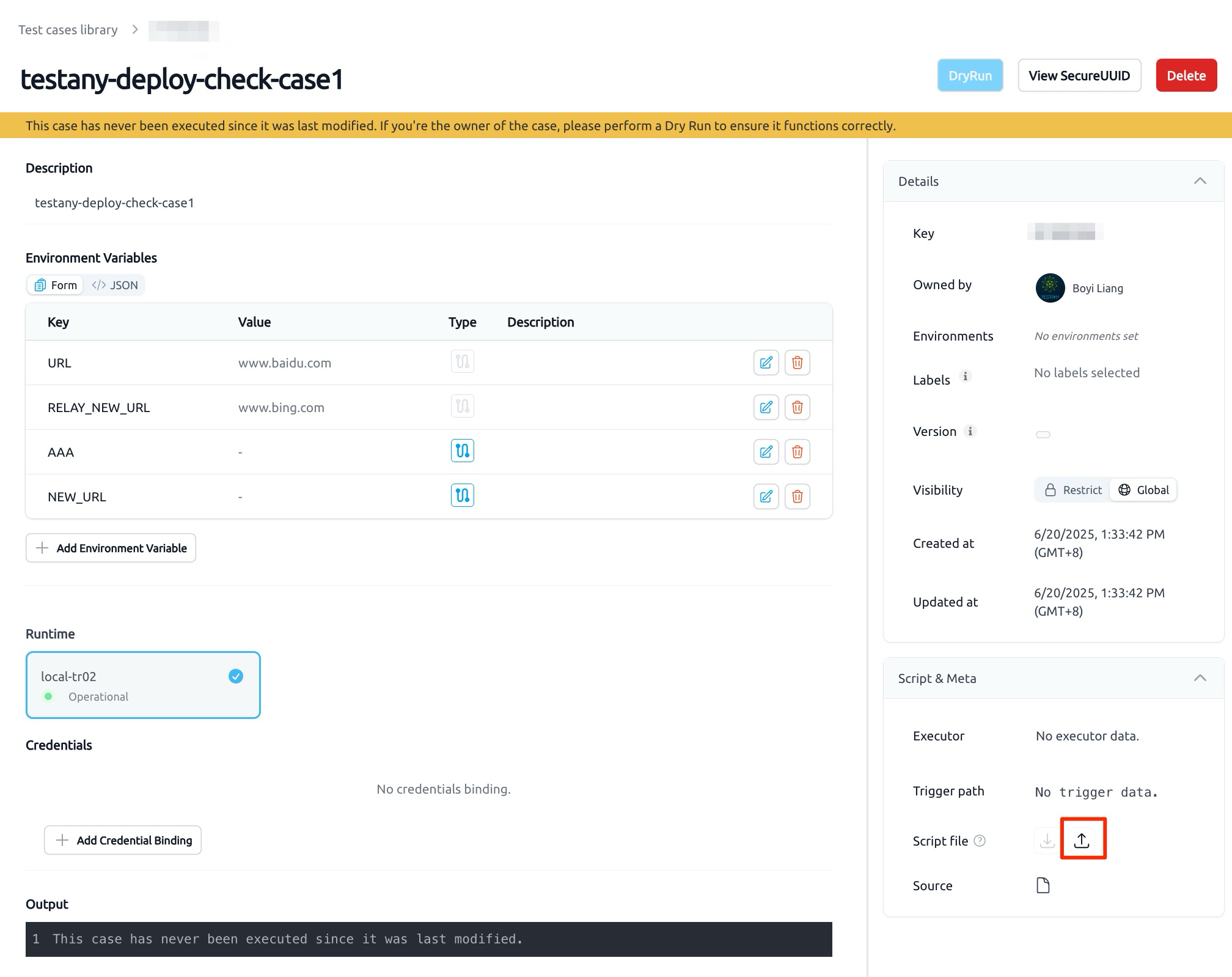Edit the URL environment variable
Image resolution: width=1232 pixels, height=977 pixels.
766,363
